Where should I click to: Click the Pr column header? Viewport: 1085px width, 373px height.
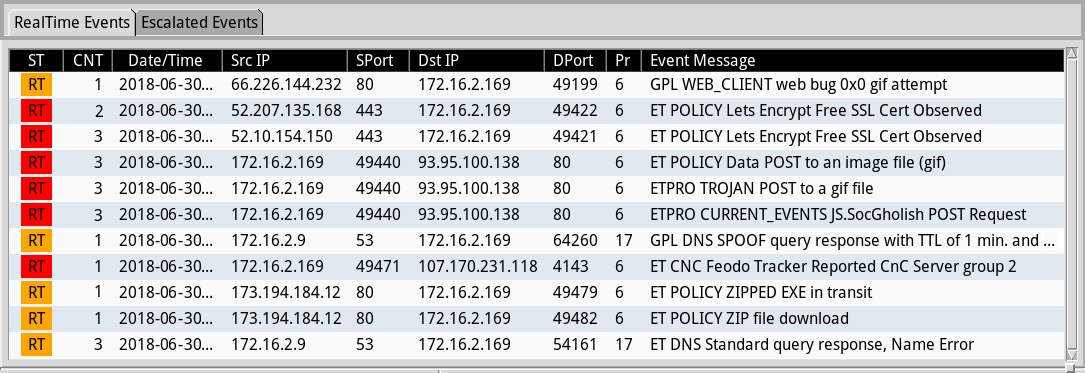click(x=623, y=60)
